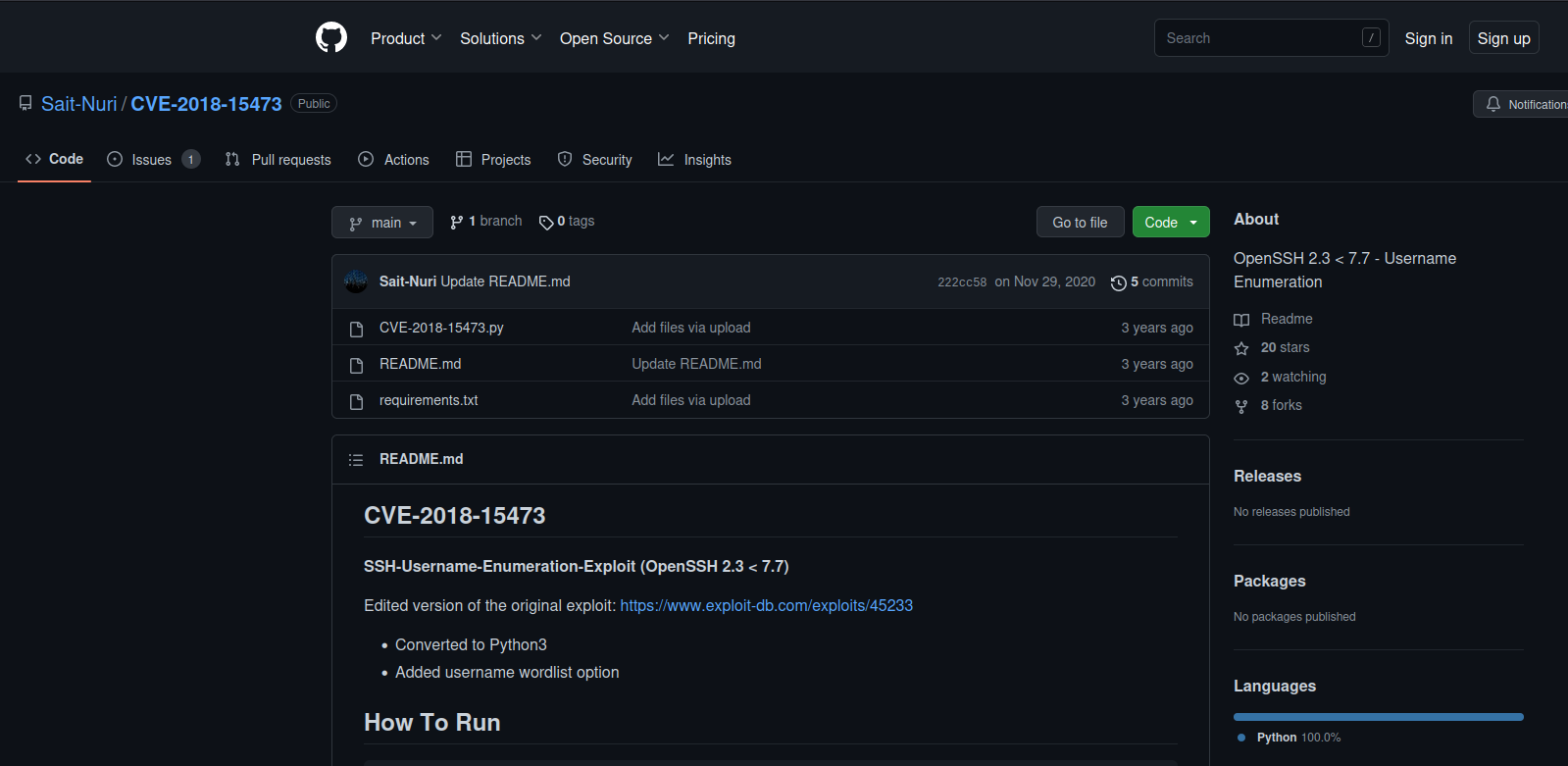Open commit hash 222cc58

962,282
